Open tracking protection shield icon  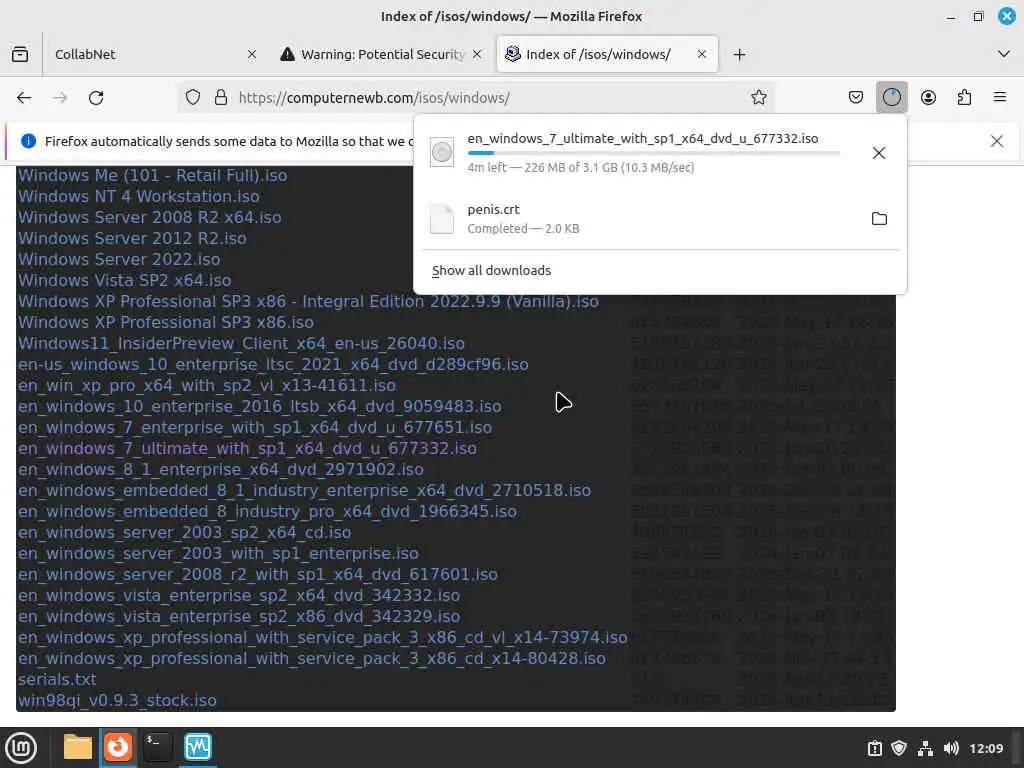[x=193, y=98]
